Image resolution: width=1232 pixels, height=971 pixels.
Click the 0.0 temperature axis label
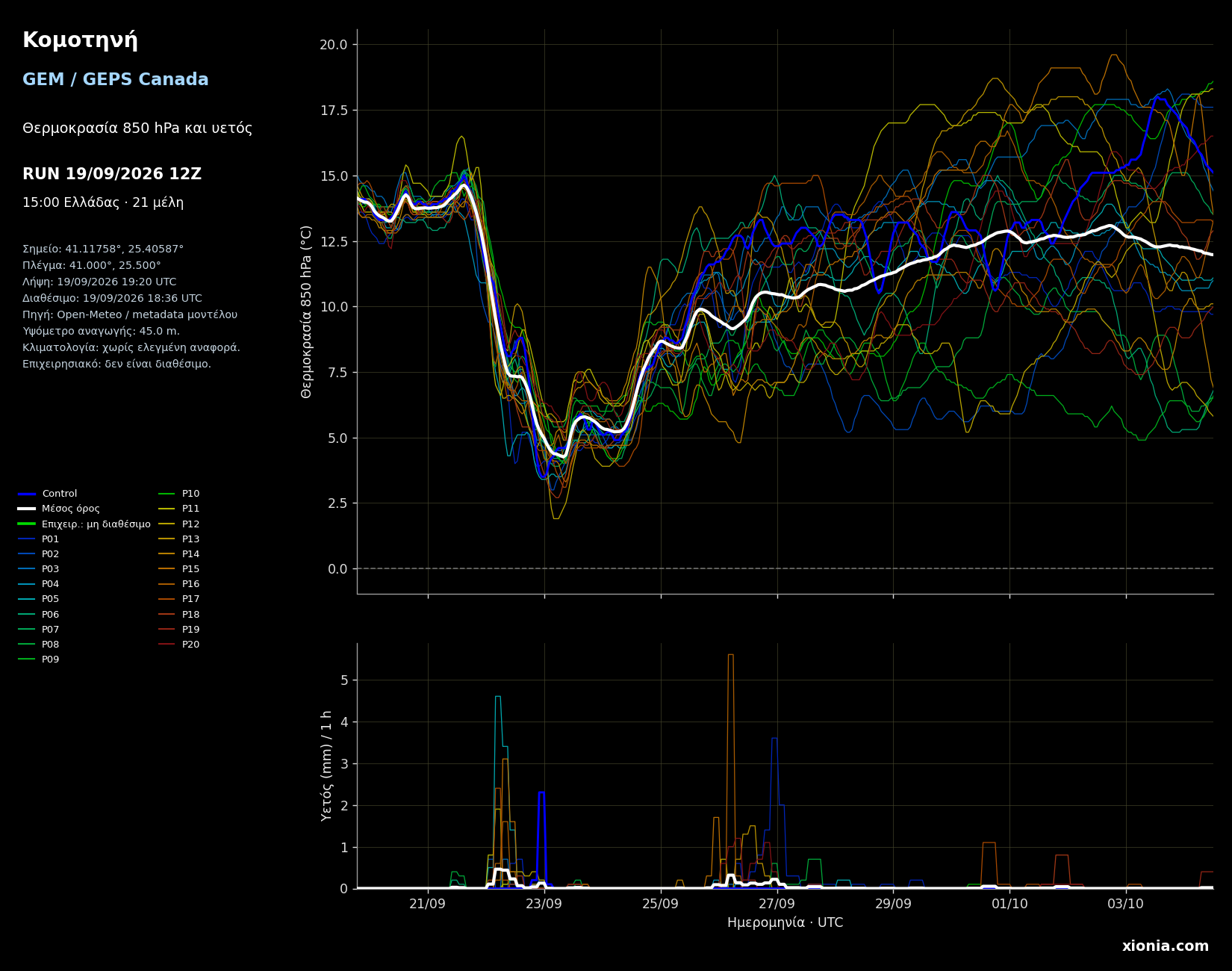point(337,569)
